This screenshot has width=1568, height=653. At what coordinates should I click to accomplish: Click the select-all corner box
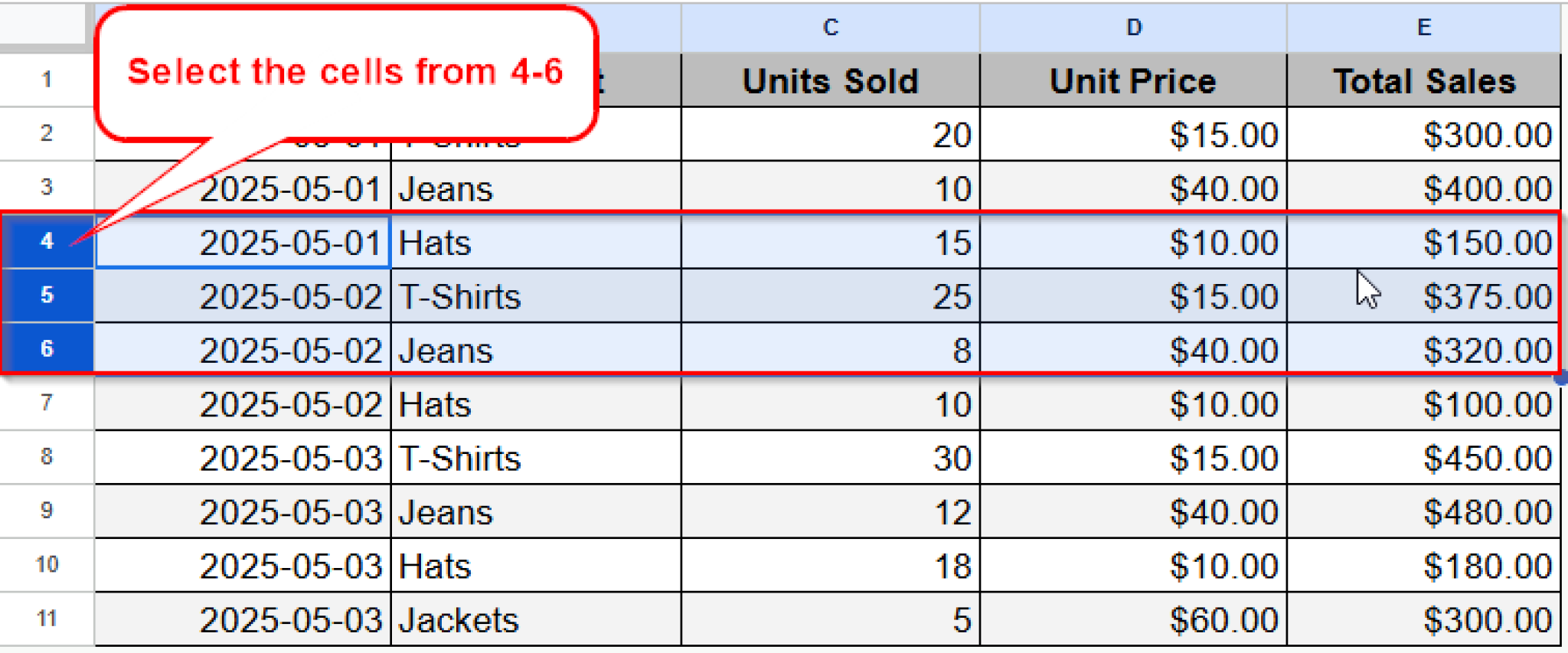tap(43, 24)
